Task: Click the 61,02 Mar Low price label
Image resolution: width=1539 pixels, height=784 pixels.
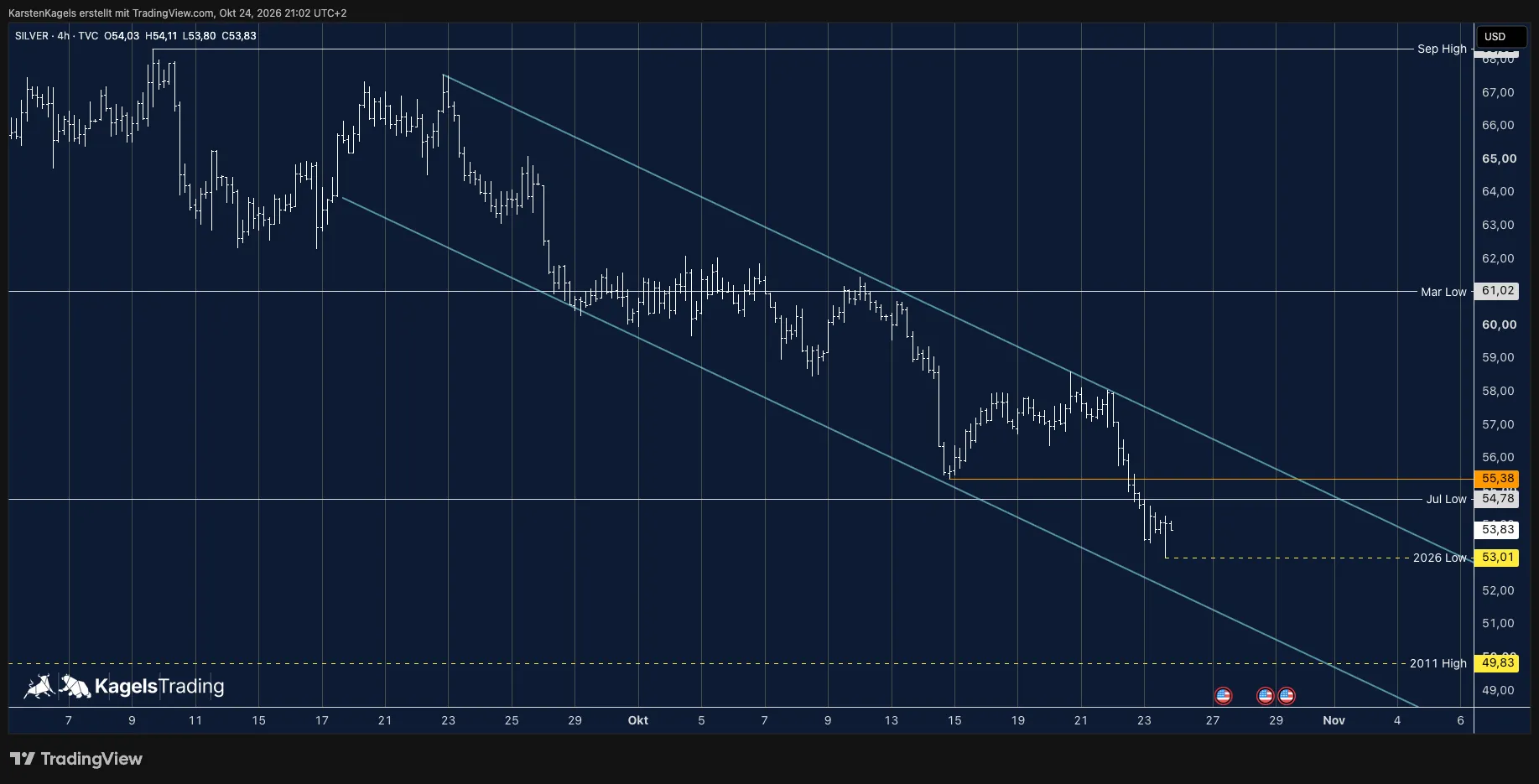Action: click(x=1497, y=291)
